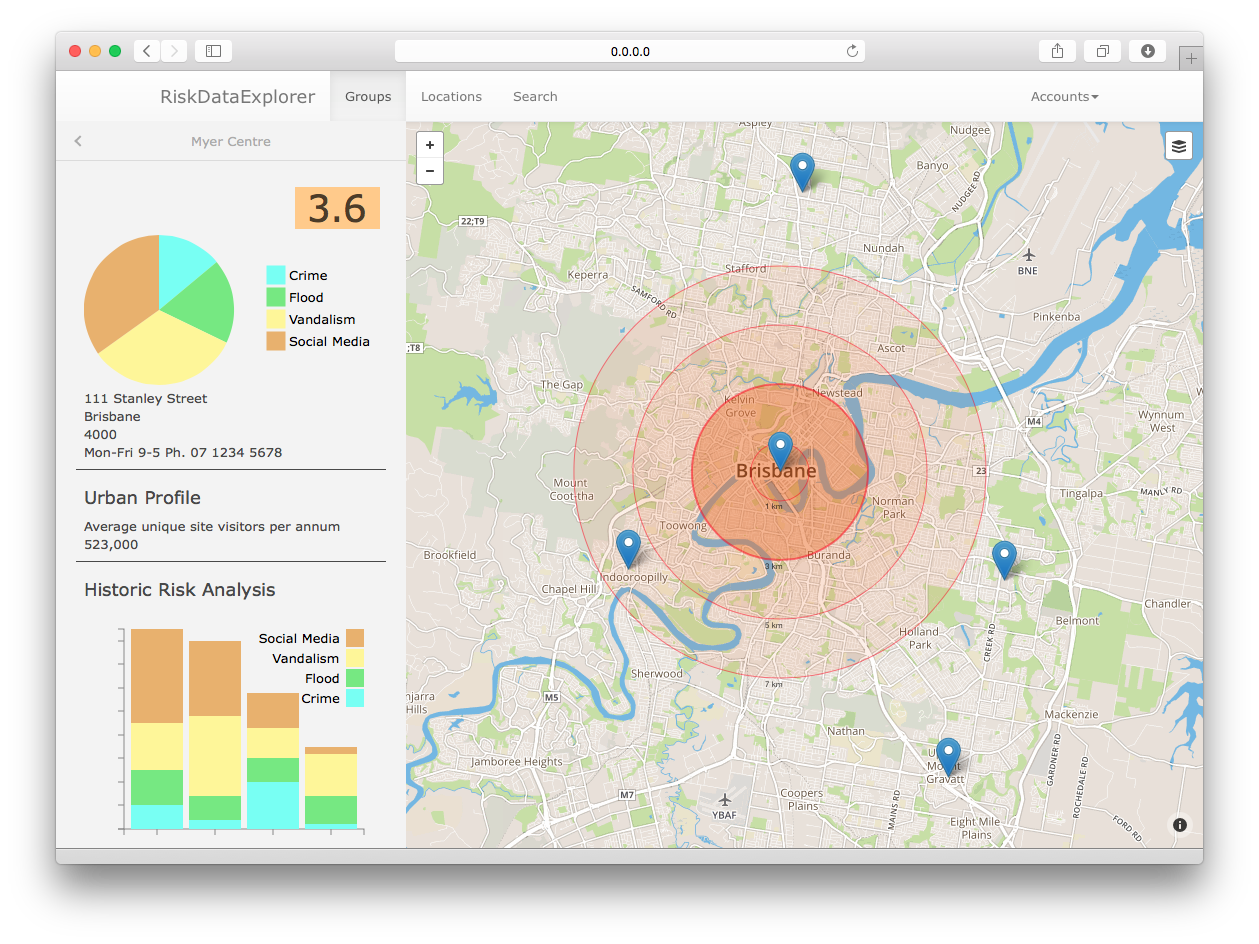Toggle Social Media in the Historic Risk legend

point(299,638)
